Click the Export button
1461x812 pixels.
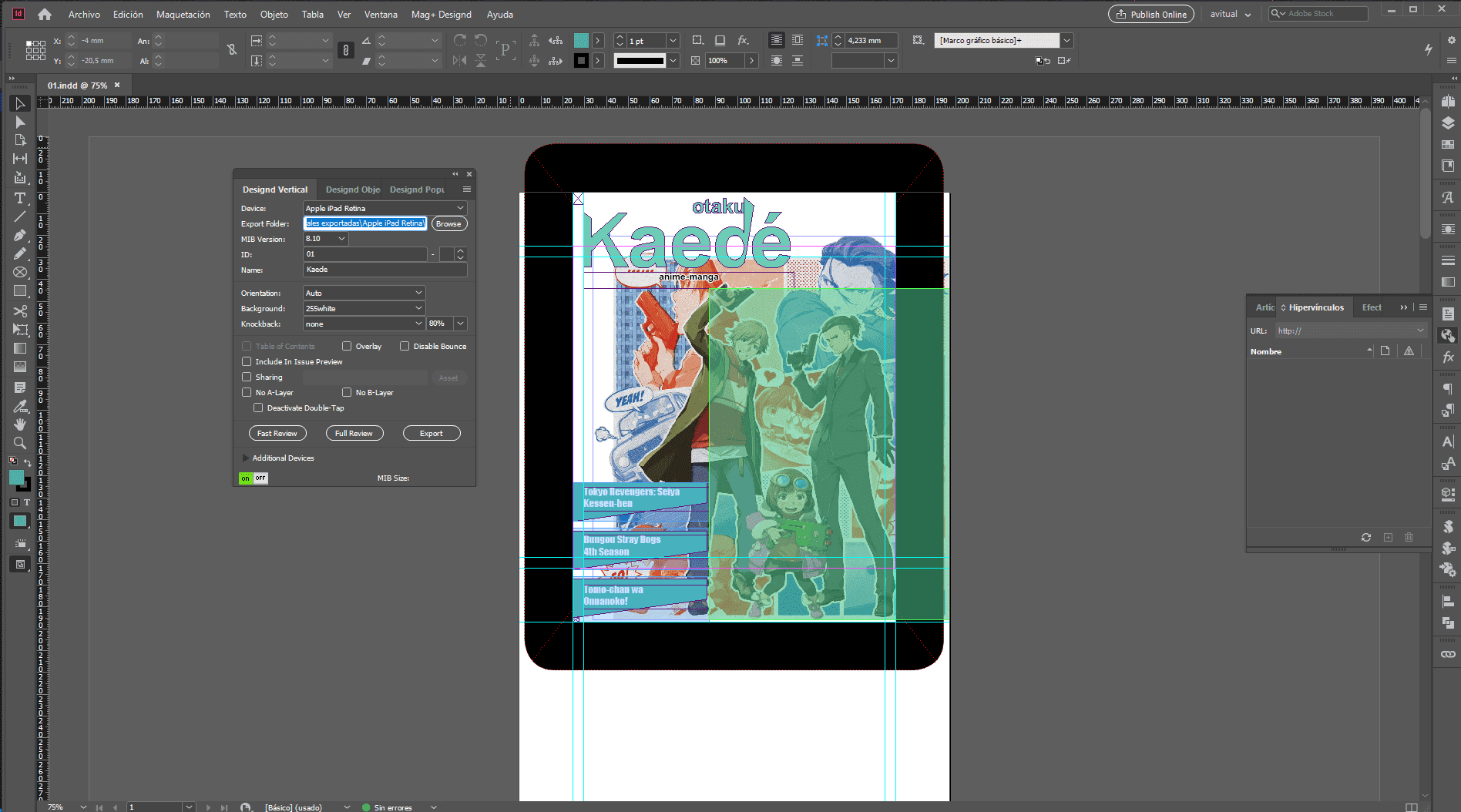(431, 433)
